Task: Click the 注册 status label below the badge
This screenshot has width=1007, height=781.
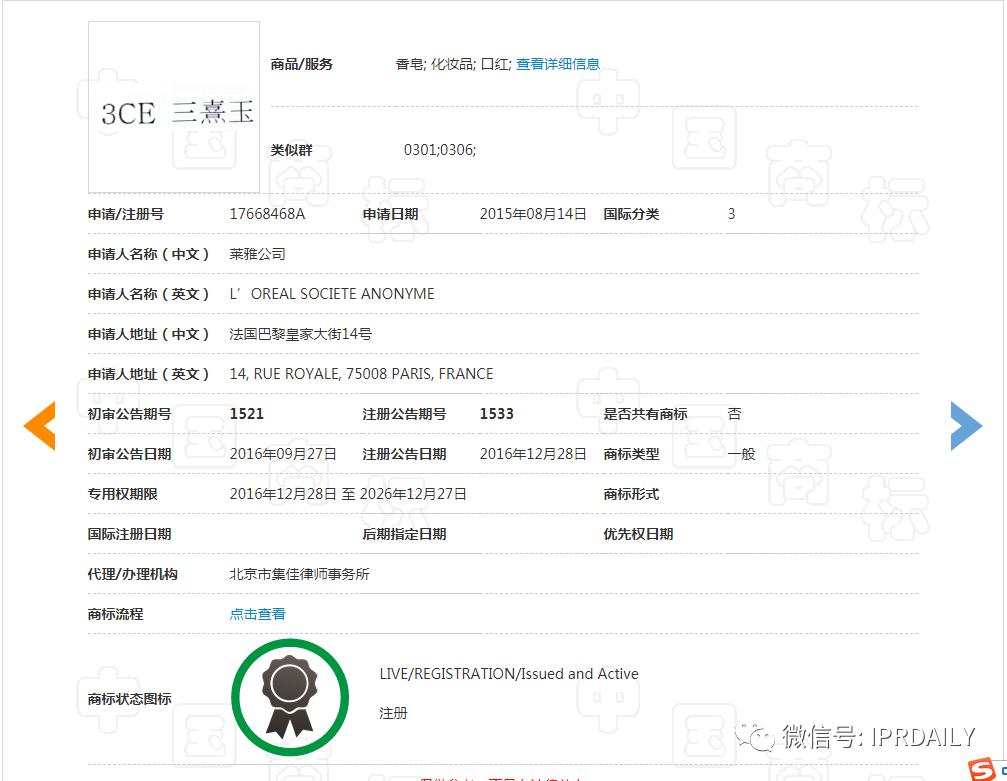Action: [x=394, y=713]
